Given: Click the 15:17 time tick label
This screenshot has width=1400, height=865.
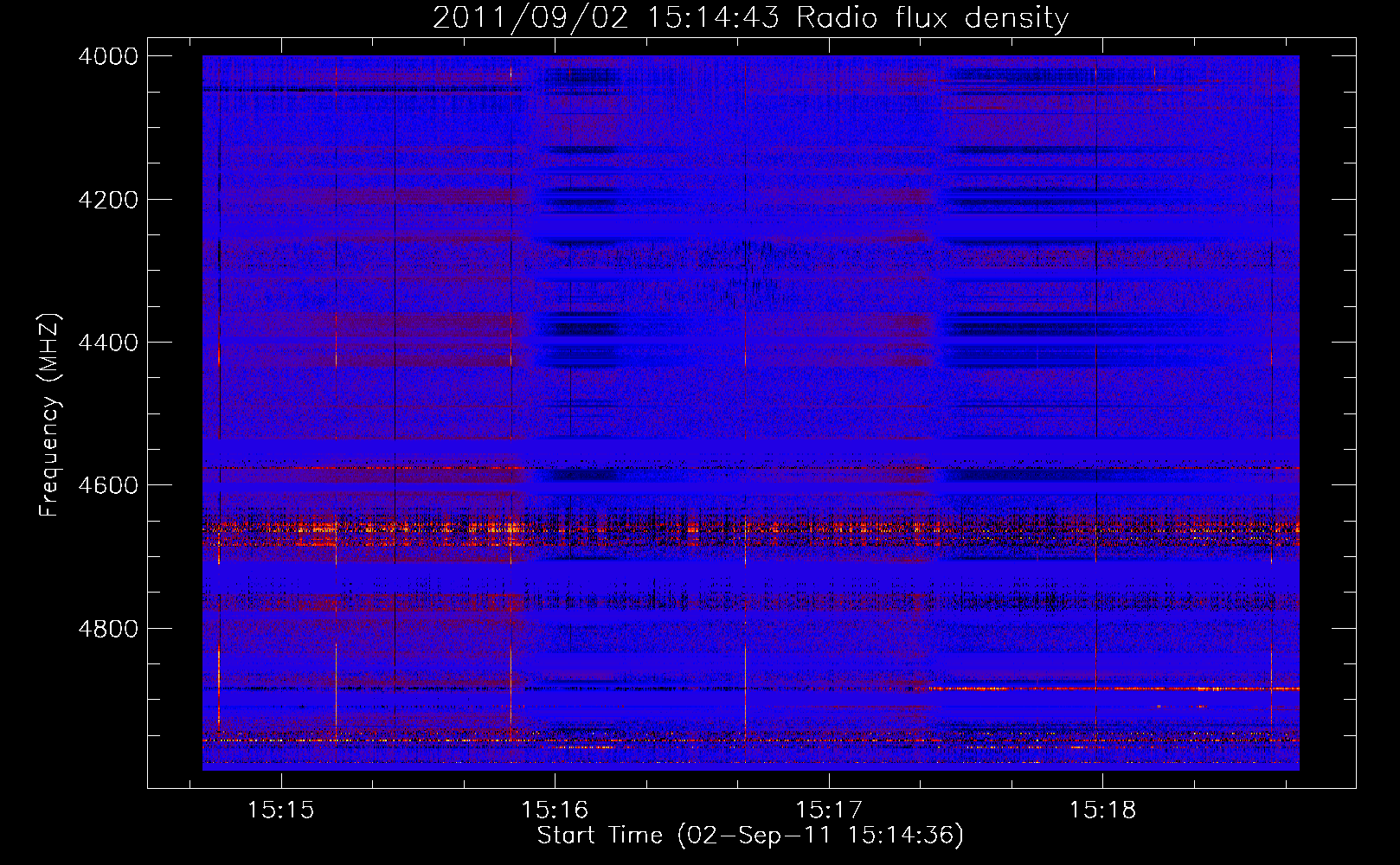Looking at the screenshot, I should (829, 811).
